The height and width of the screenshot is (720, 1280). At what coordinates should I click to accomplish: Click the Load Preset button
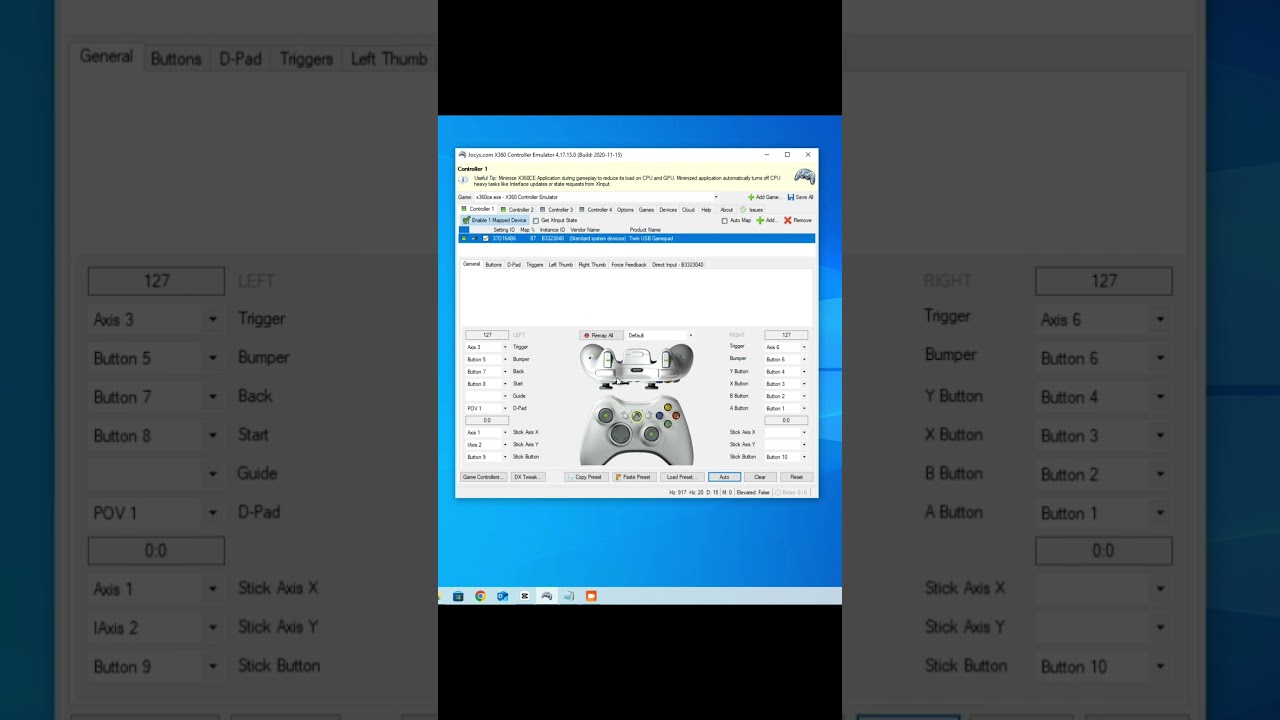click(681, 477)
